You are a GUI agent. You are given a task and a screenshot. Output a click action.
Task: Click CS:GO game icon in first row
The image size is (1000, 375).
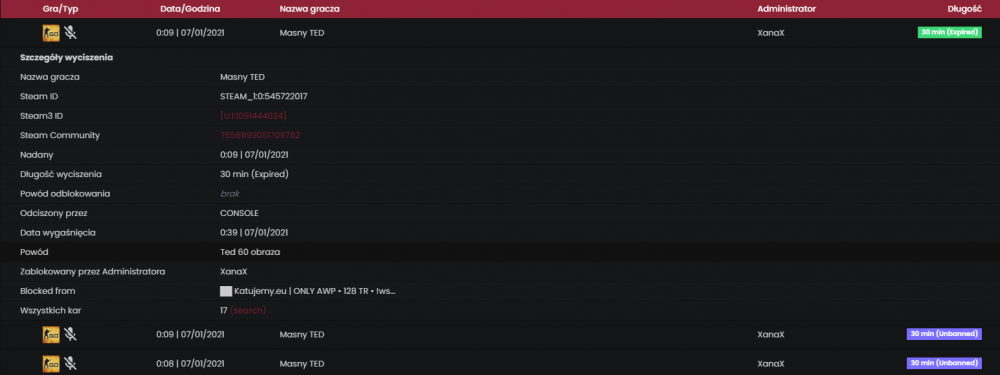pos(51,33)
